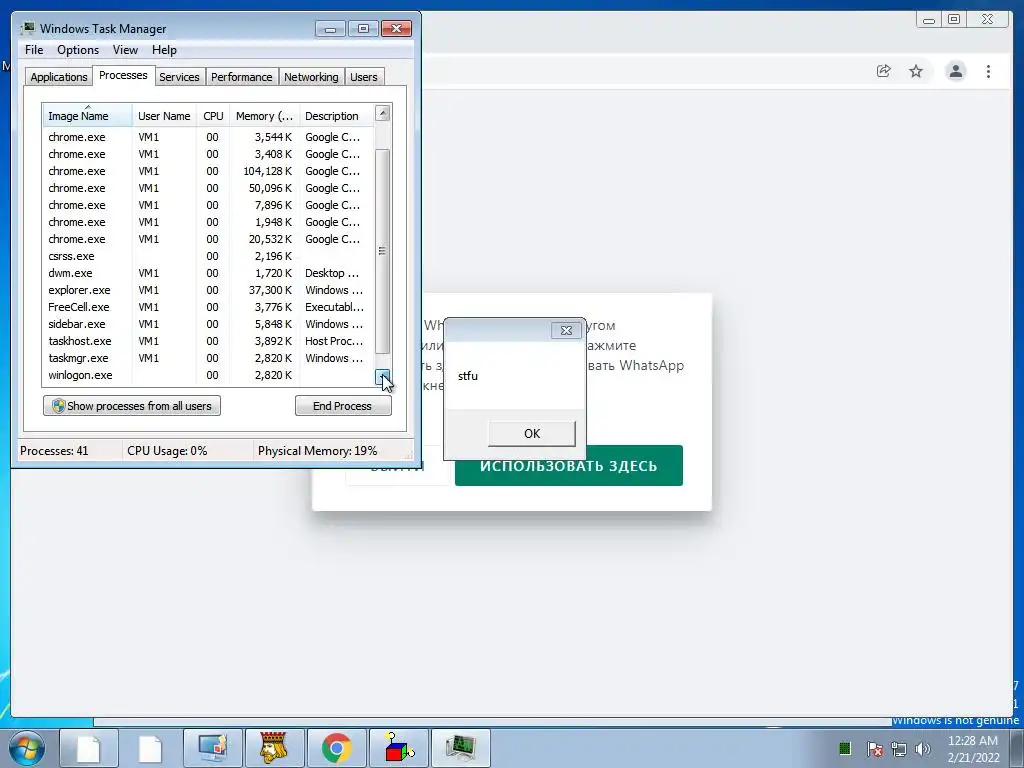Click the FreeCell king taskbar icon
The width and height of the screenshot is (1024, 768).
pyautogui.click(x=274, y=748)
